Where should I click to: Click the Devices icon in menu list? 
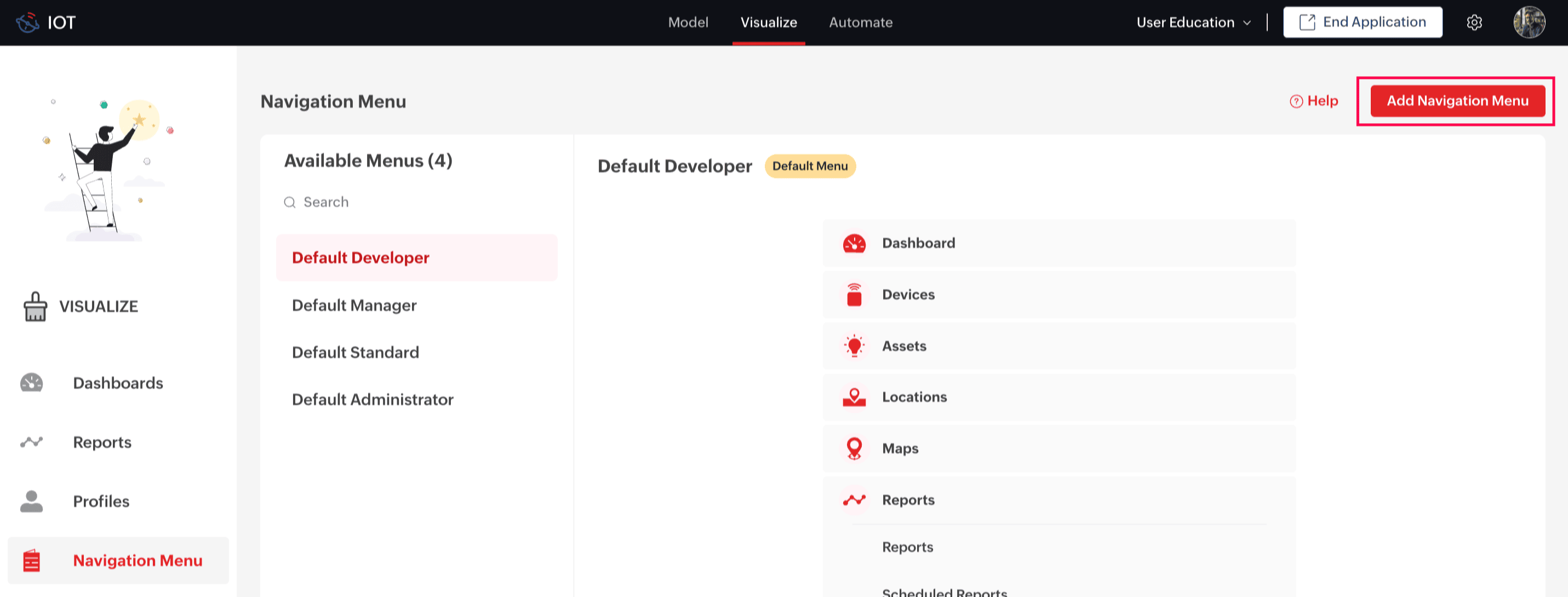click(854, 295)
